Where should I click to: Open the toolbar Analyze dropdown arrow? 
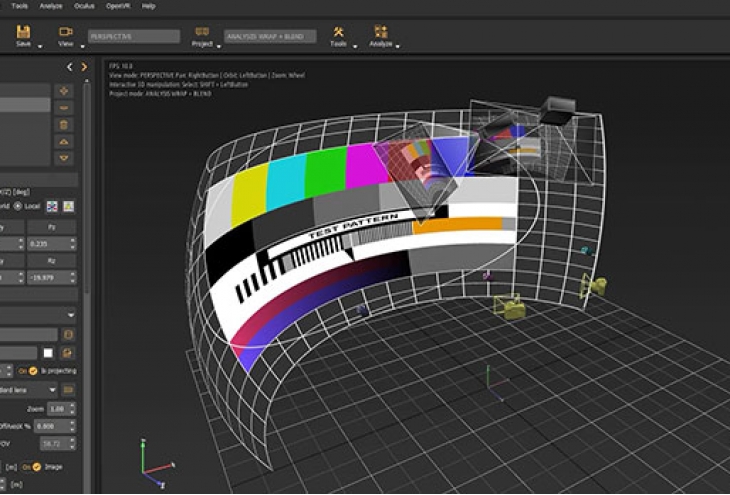coord(398,46)
